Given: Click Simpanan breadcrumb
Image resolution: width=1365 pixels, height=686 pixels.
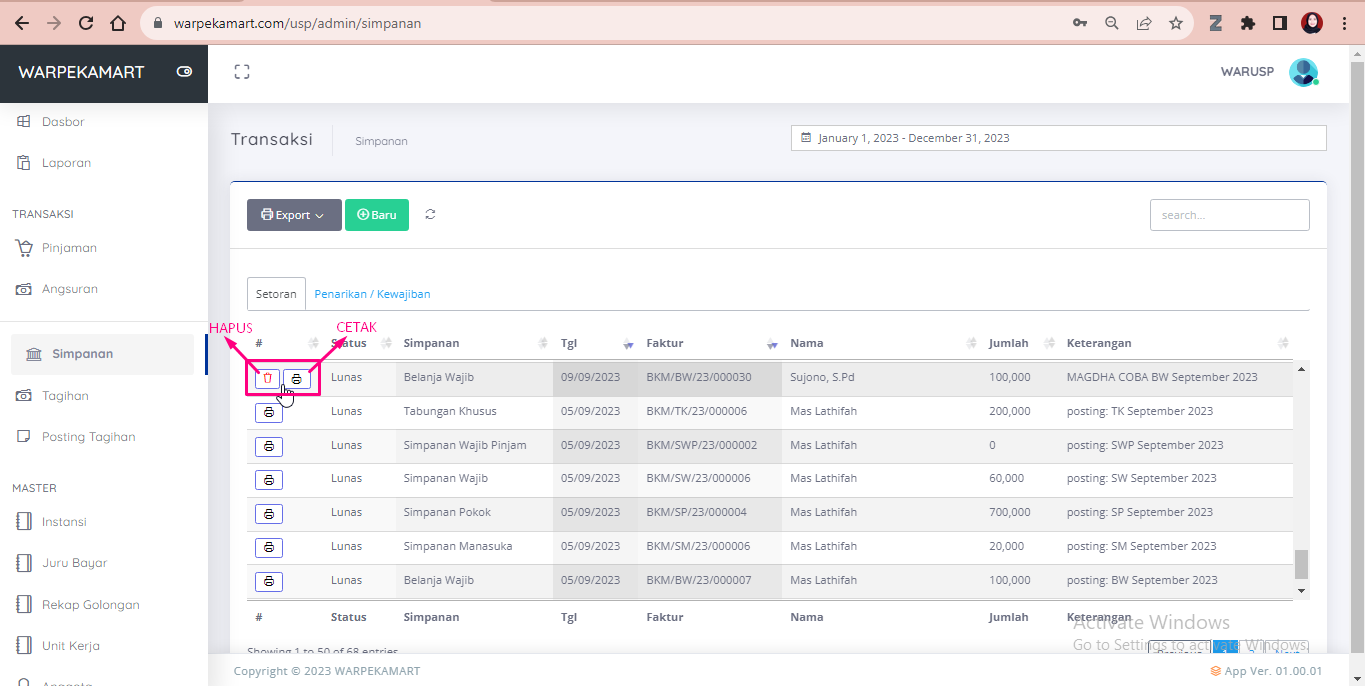Looking at the screenshot, I should pyautogui.click(x=381, y=142).
